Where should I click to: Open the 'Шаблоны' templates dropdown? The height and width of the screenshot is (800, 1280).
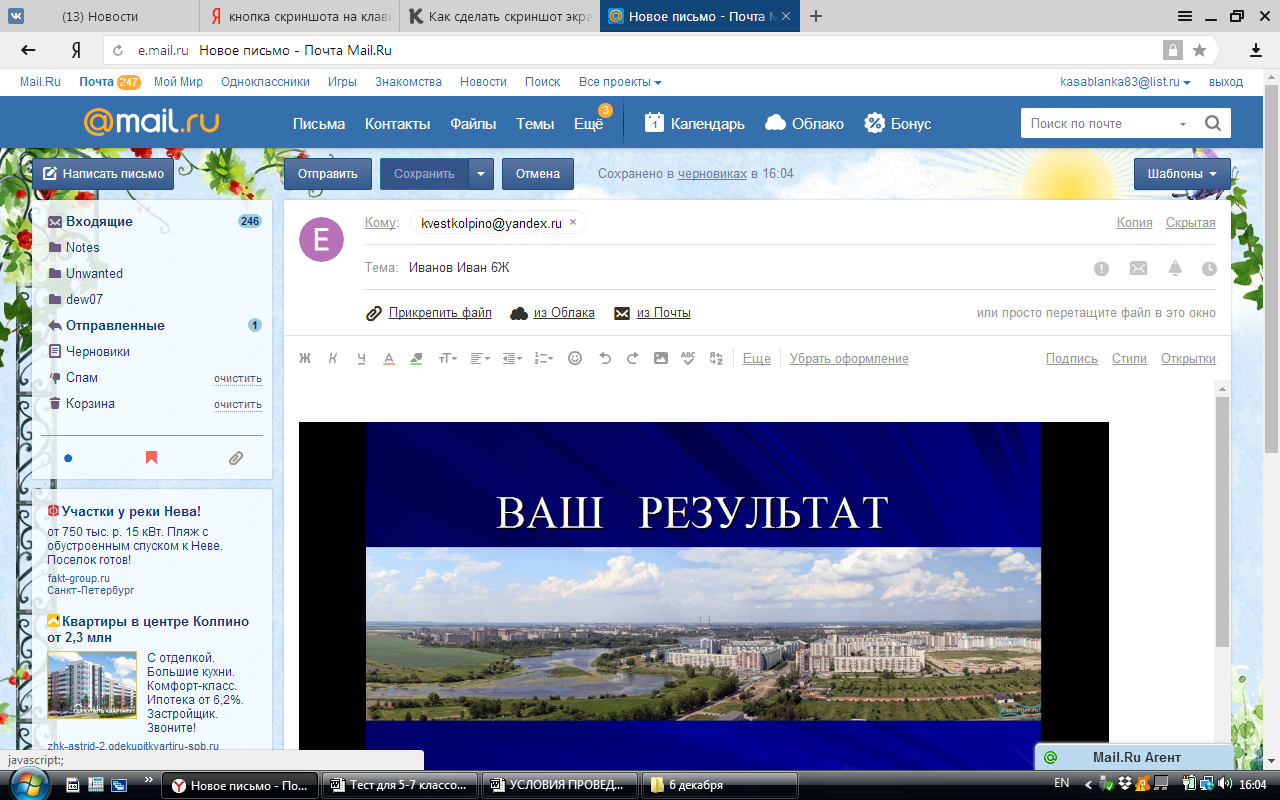click(x=1182, y=174)
